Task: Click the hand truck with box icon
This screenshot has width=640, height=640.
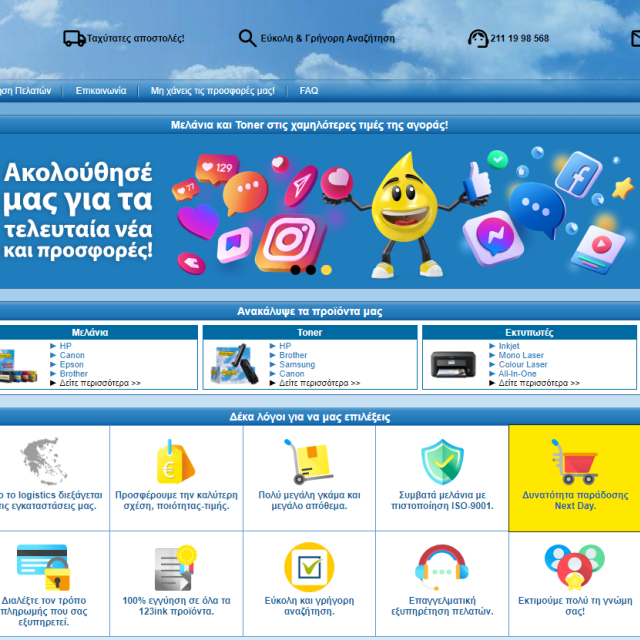Action: click(x=309, y=462)
